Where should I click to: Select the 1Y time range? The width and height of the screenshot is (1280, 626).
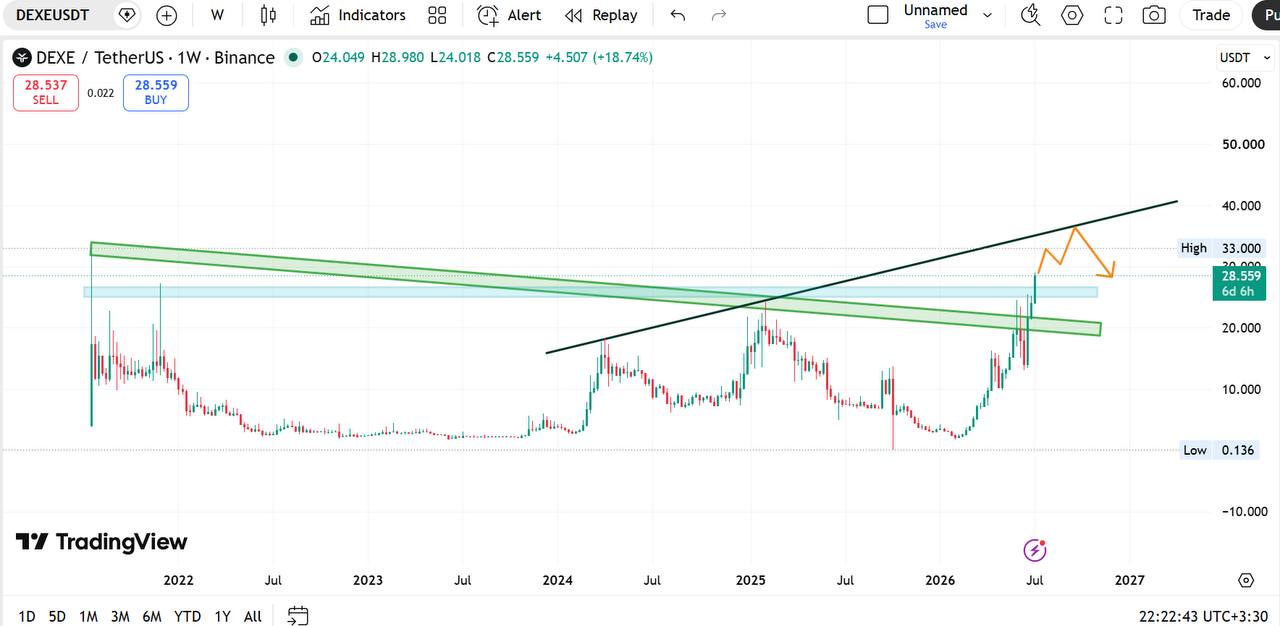(x=222, y=616)
